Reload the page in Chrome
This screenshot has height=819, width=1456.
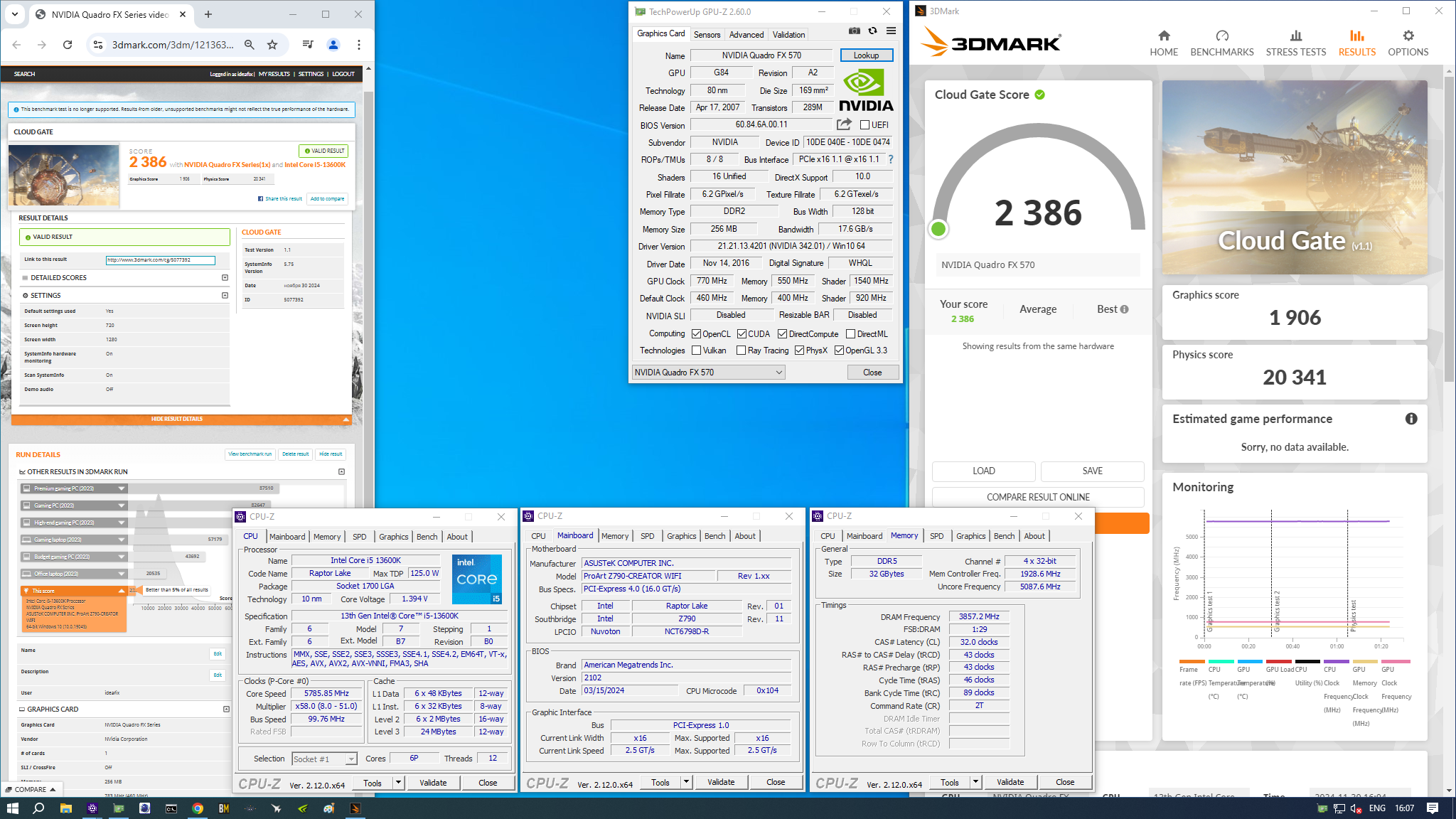click(68, 45)
